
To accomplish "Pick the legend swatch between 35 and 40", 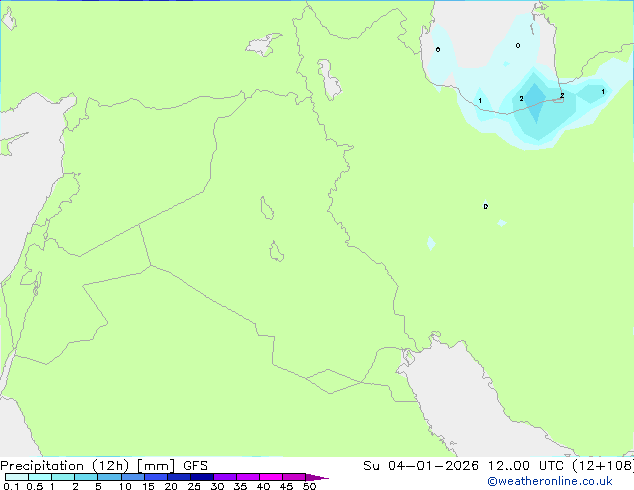I will 248,477.
